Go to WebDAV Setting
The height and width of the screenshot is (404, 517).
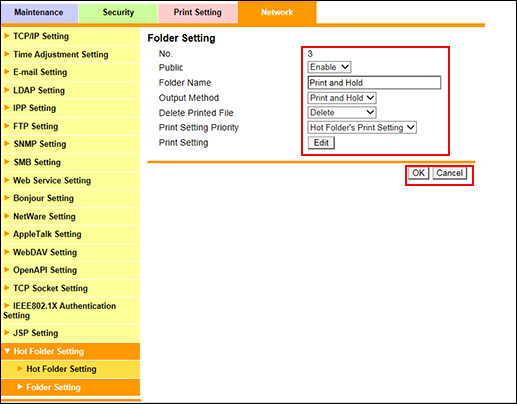pos(70,252)
